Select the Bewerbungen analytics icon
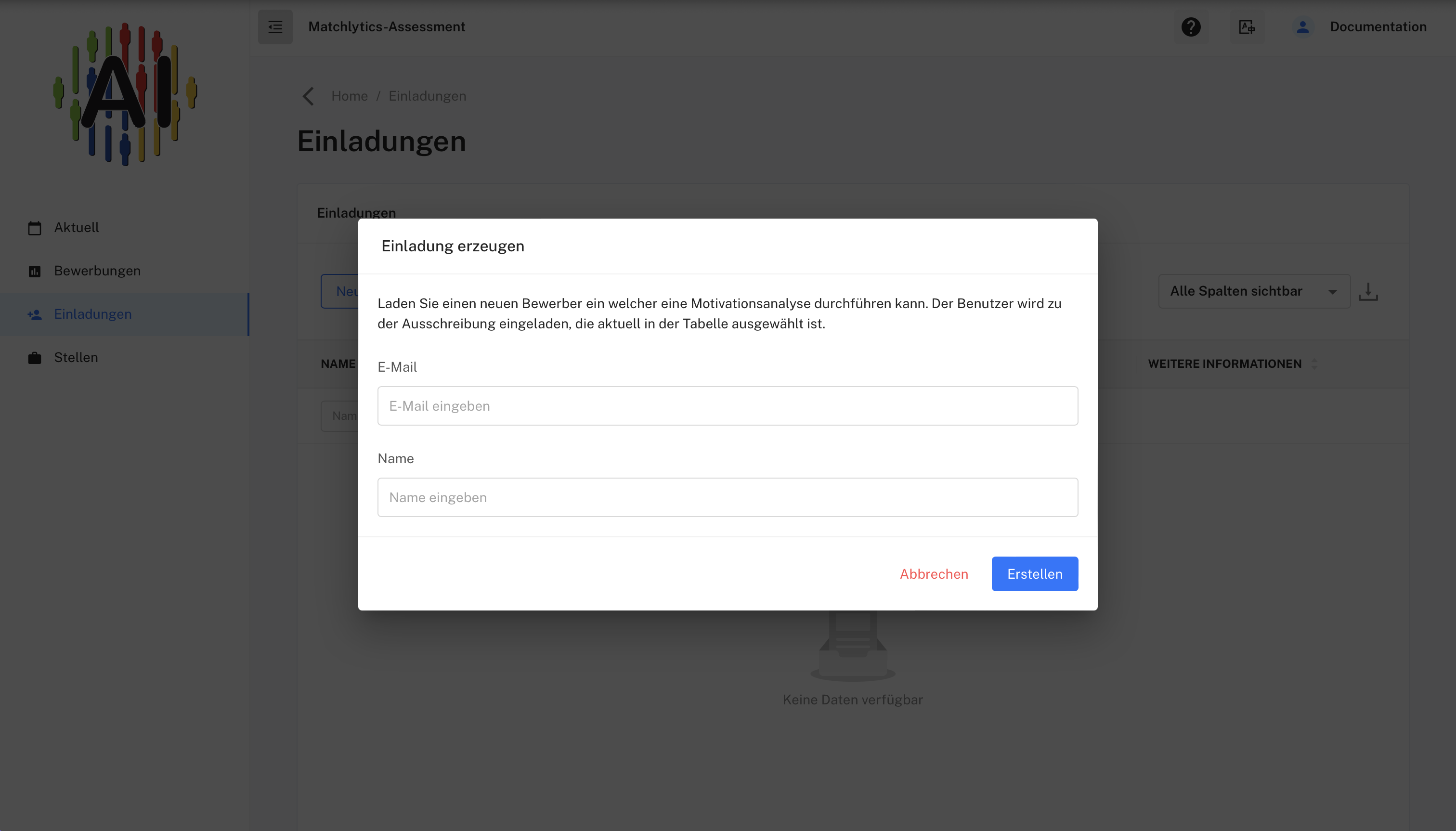Viewport: 1456px width, 831px height. tap(35, 271)
